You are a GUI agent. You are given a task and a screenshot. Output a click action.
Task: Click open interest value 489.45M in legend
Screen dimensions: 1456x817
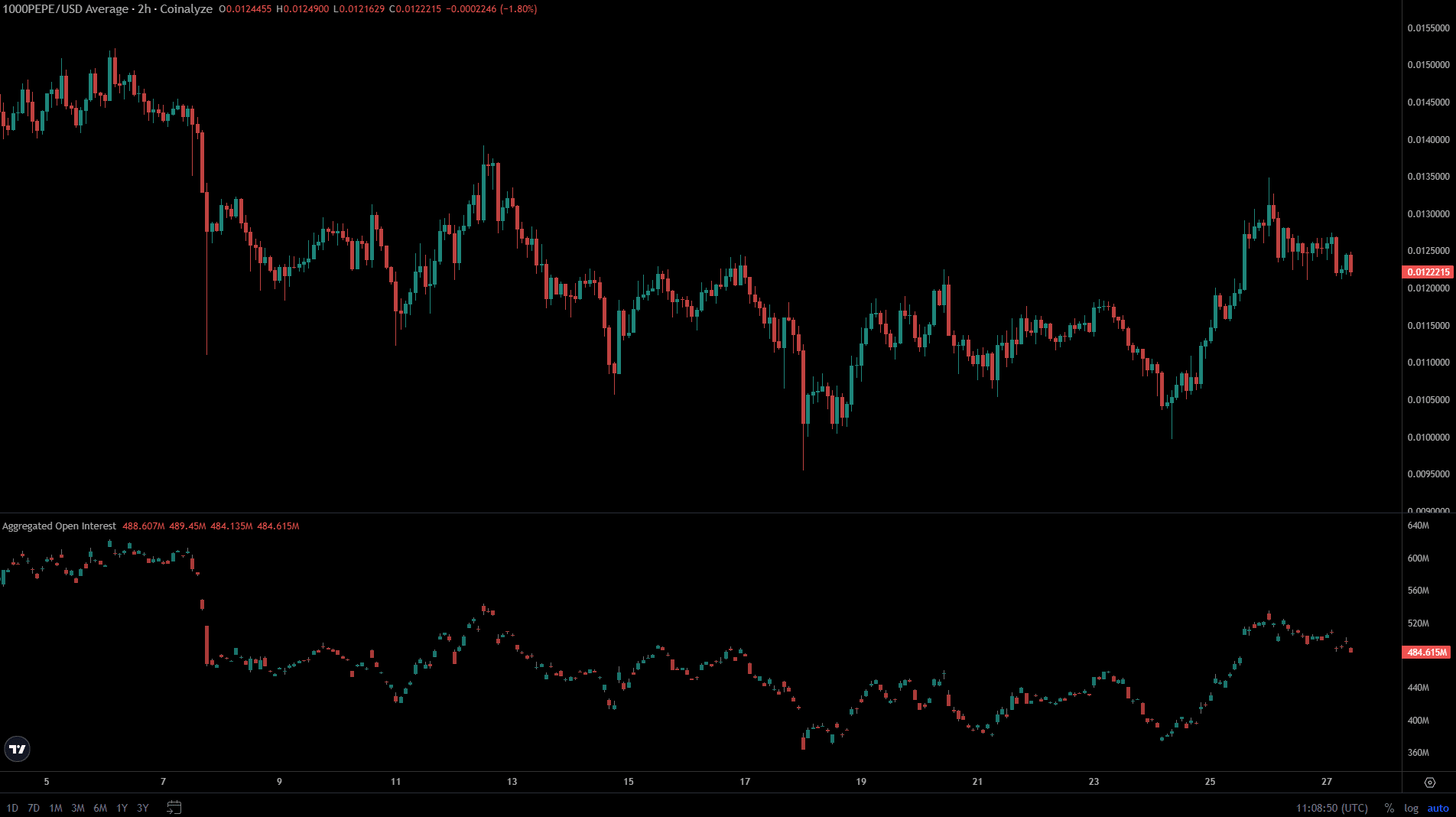pos(188,526)
